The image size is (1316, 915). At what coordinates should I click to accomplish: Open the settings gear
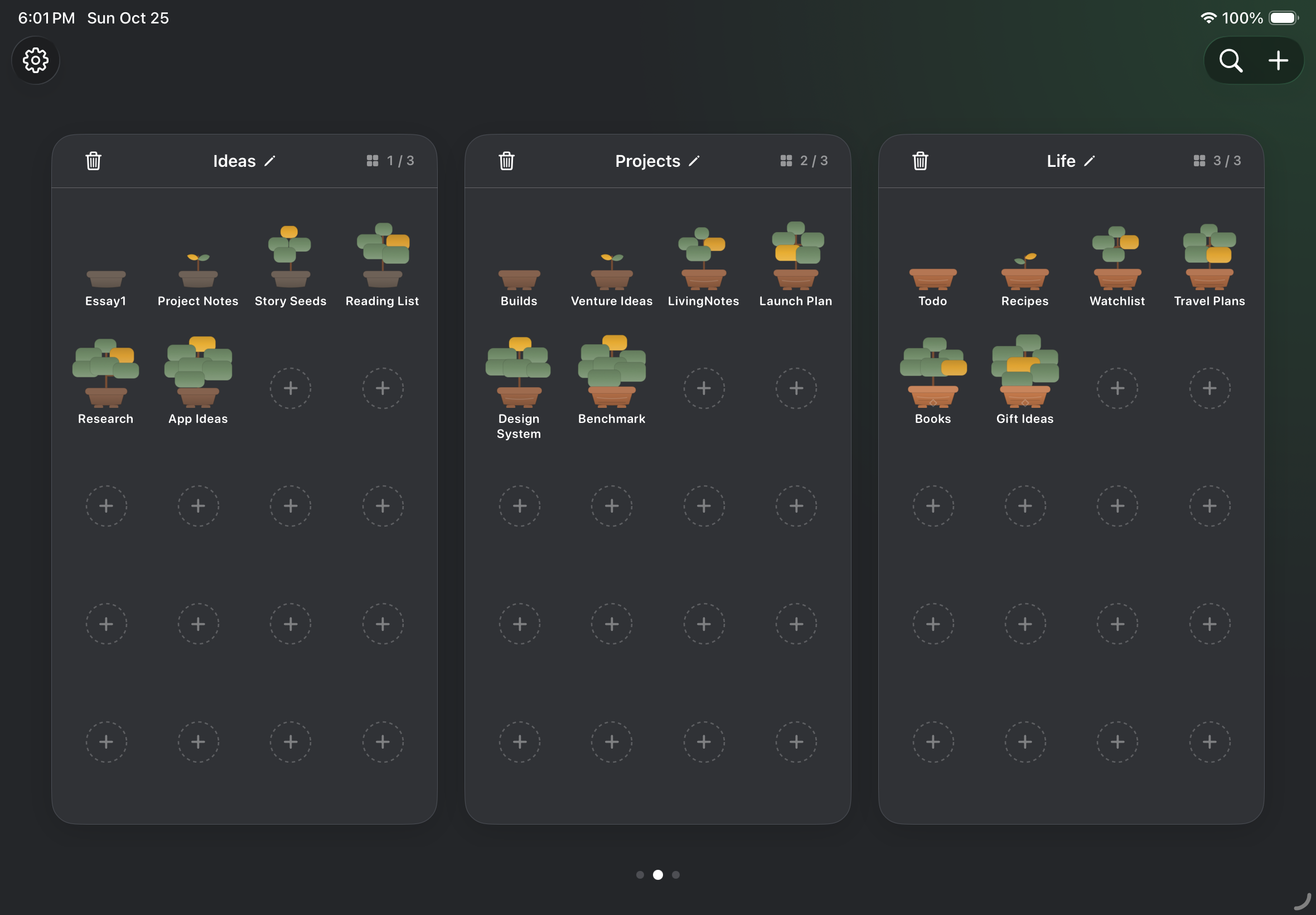point(36,60)
